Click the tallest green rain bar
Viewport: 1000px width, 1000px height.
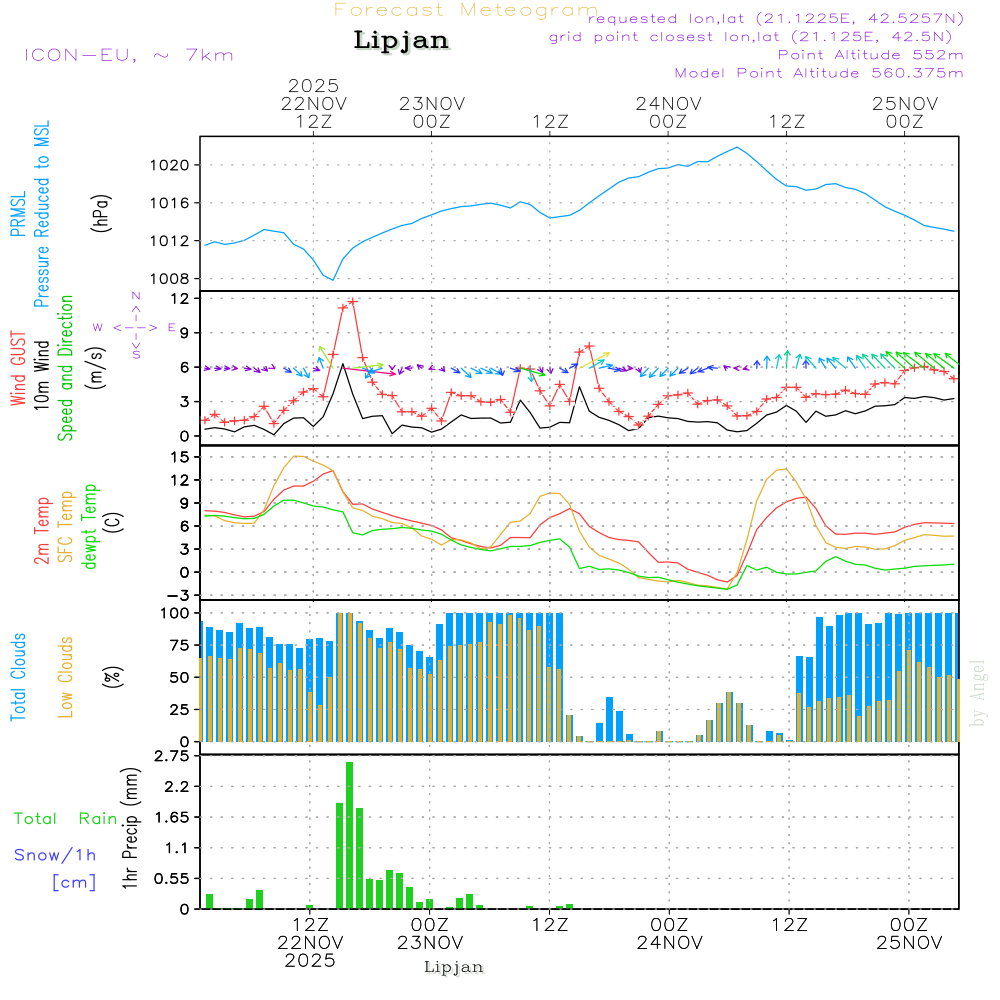pyautogui.click(x=349, y=835)
